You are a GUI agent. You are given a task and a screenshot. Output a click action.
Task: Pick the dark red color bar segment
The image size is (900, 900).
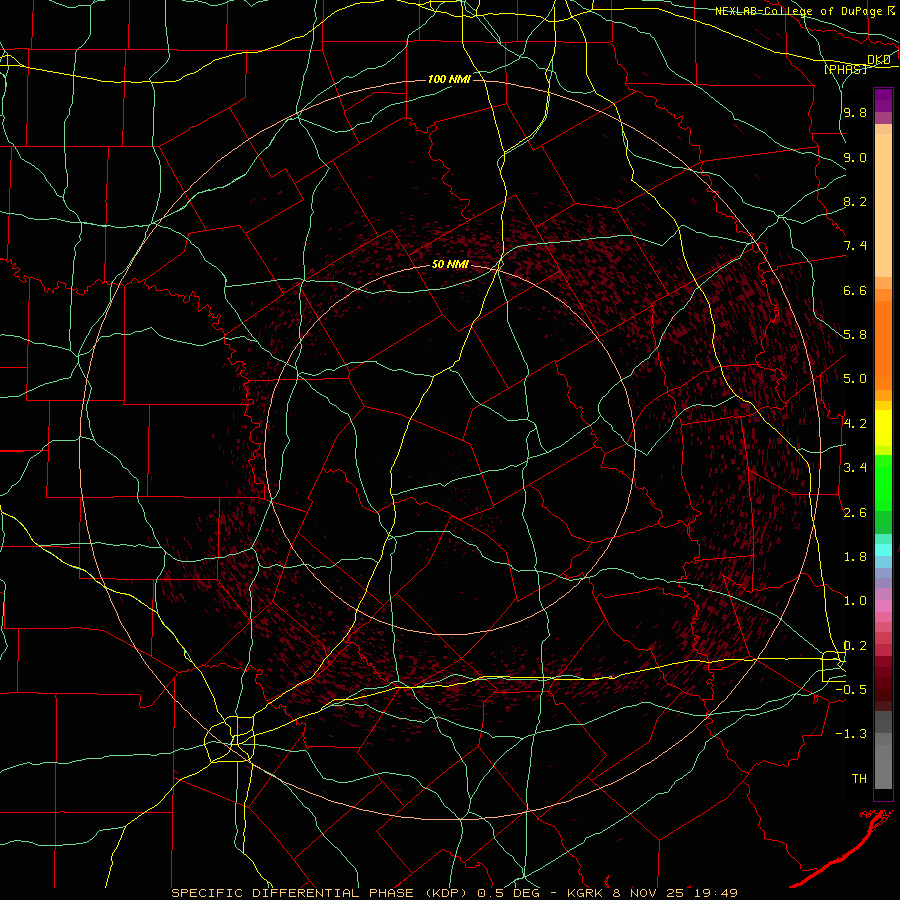[x=883, y=677]
